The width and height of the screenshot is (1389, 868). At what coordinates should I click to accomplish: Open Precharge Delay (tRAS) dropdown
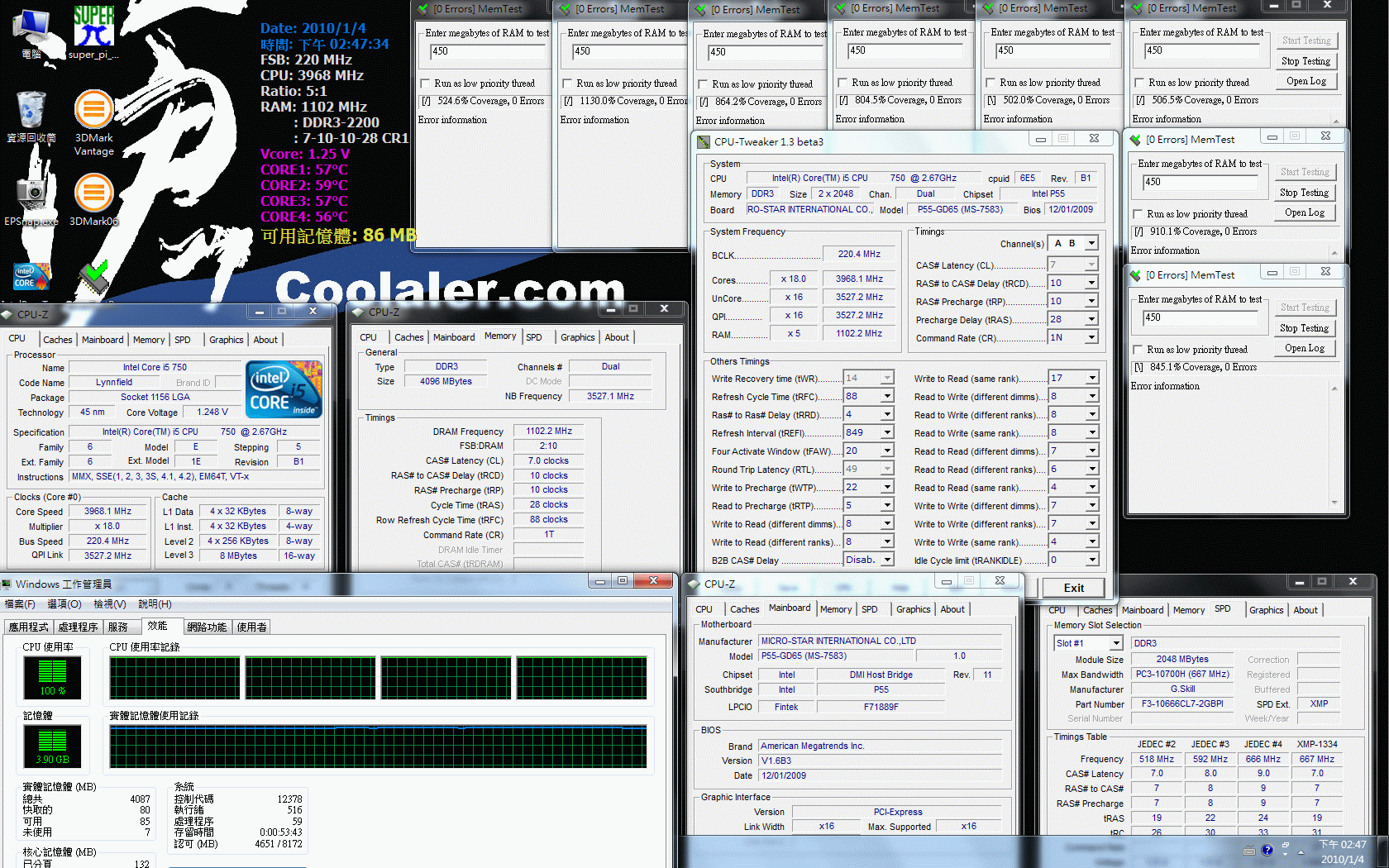point(1091,319)
